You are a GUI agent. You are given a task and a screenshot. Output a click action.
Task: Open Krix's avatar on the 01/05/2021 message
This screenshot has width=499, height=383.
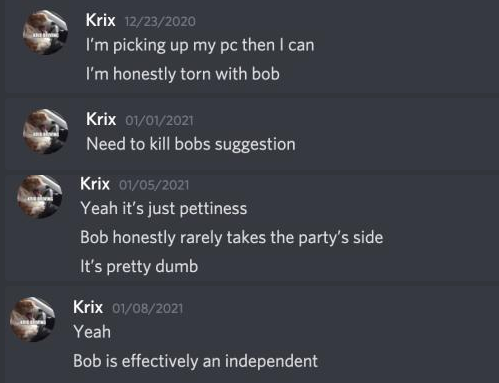click(x=40, y=197)
